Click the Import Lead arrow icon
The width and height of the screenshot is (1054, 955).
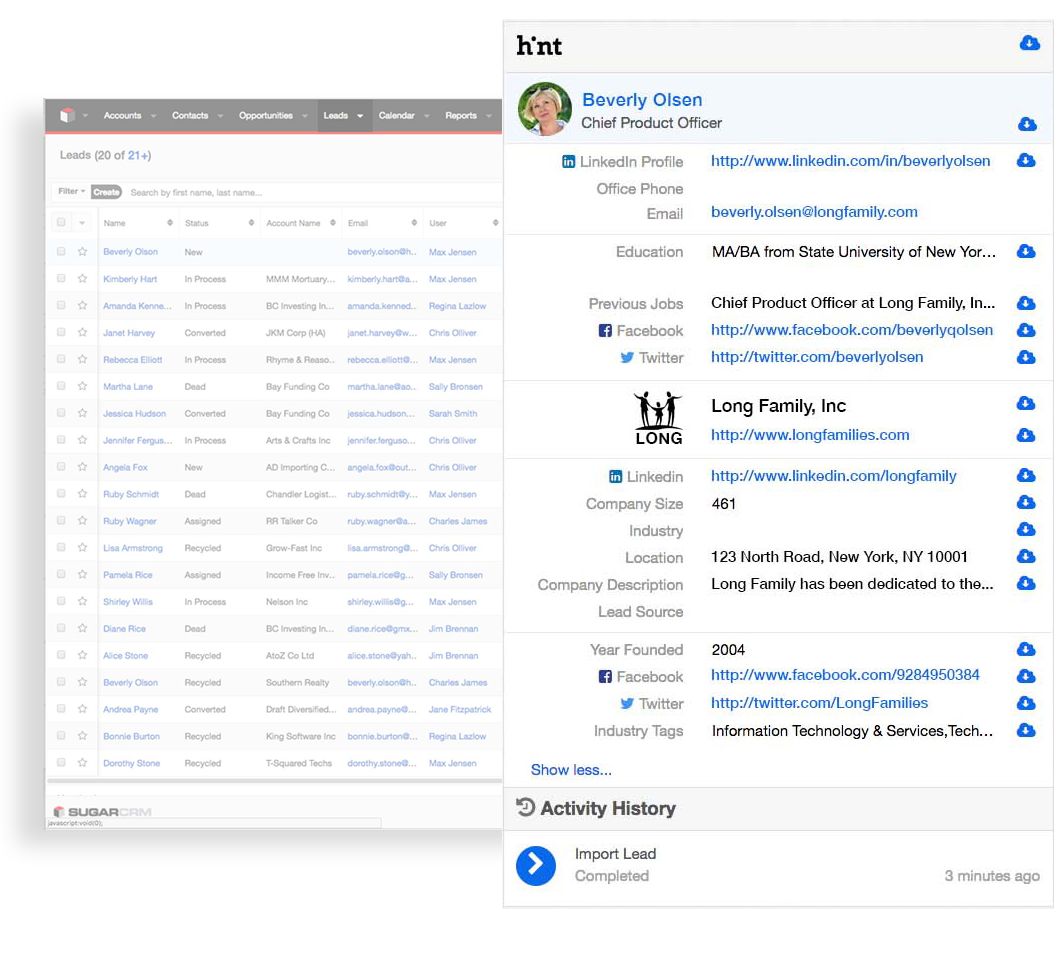536,866
